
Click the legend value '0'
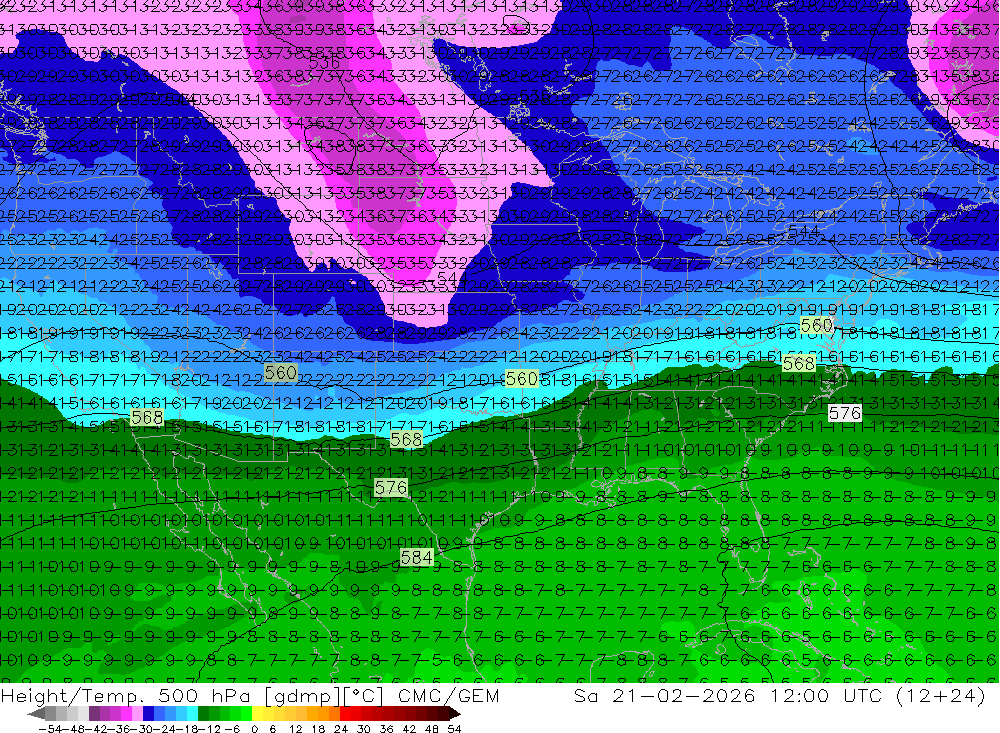(254, 729)
